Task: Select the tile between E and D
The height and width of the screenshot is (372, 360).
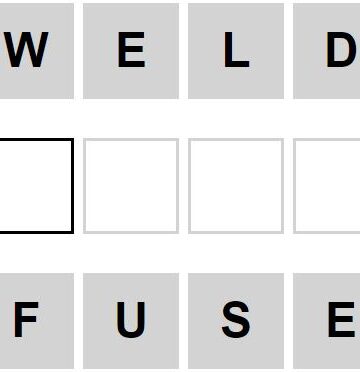Action: pyautogui.click(x=236, y=51)
